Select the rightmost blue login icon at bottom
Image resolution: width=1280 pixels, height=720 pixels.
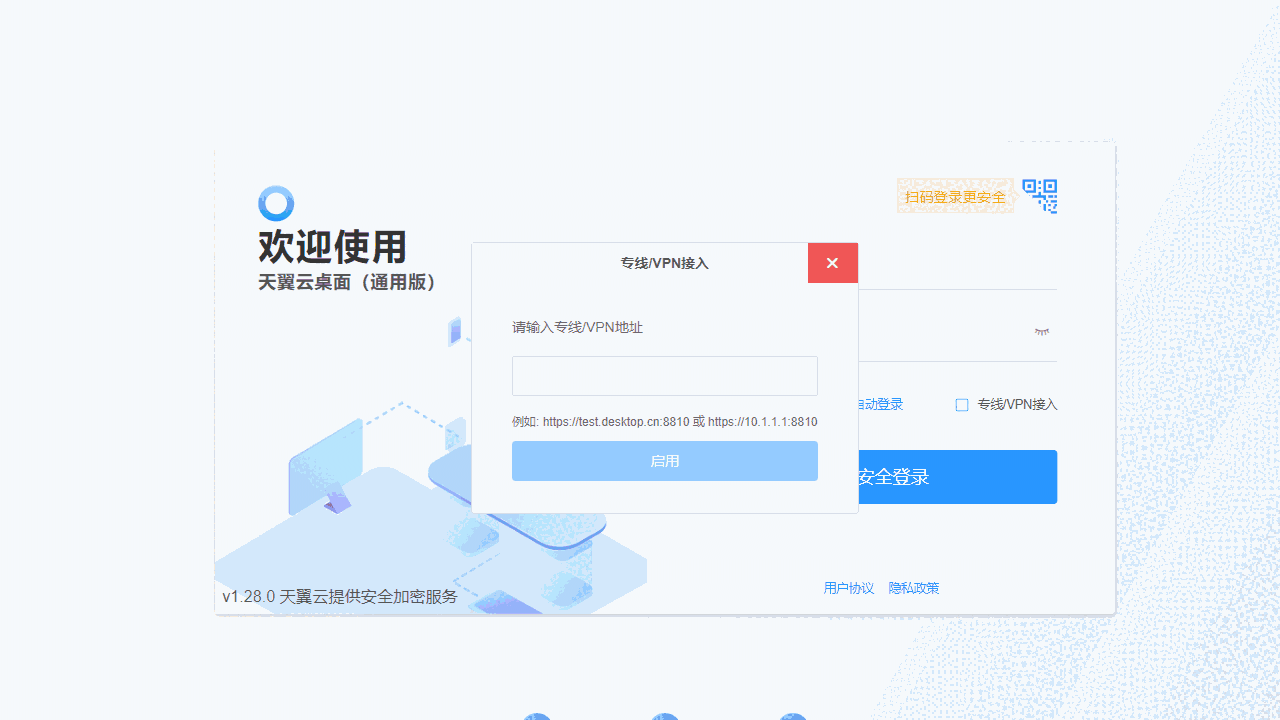coord(792,717)
